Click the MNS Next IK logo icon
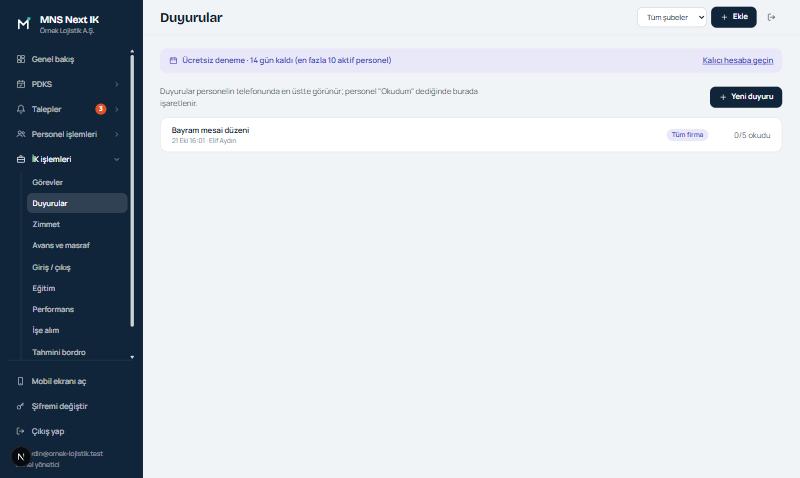The image size is (800, 478). (x=23, y=23)
